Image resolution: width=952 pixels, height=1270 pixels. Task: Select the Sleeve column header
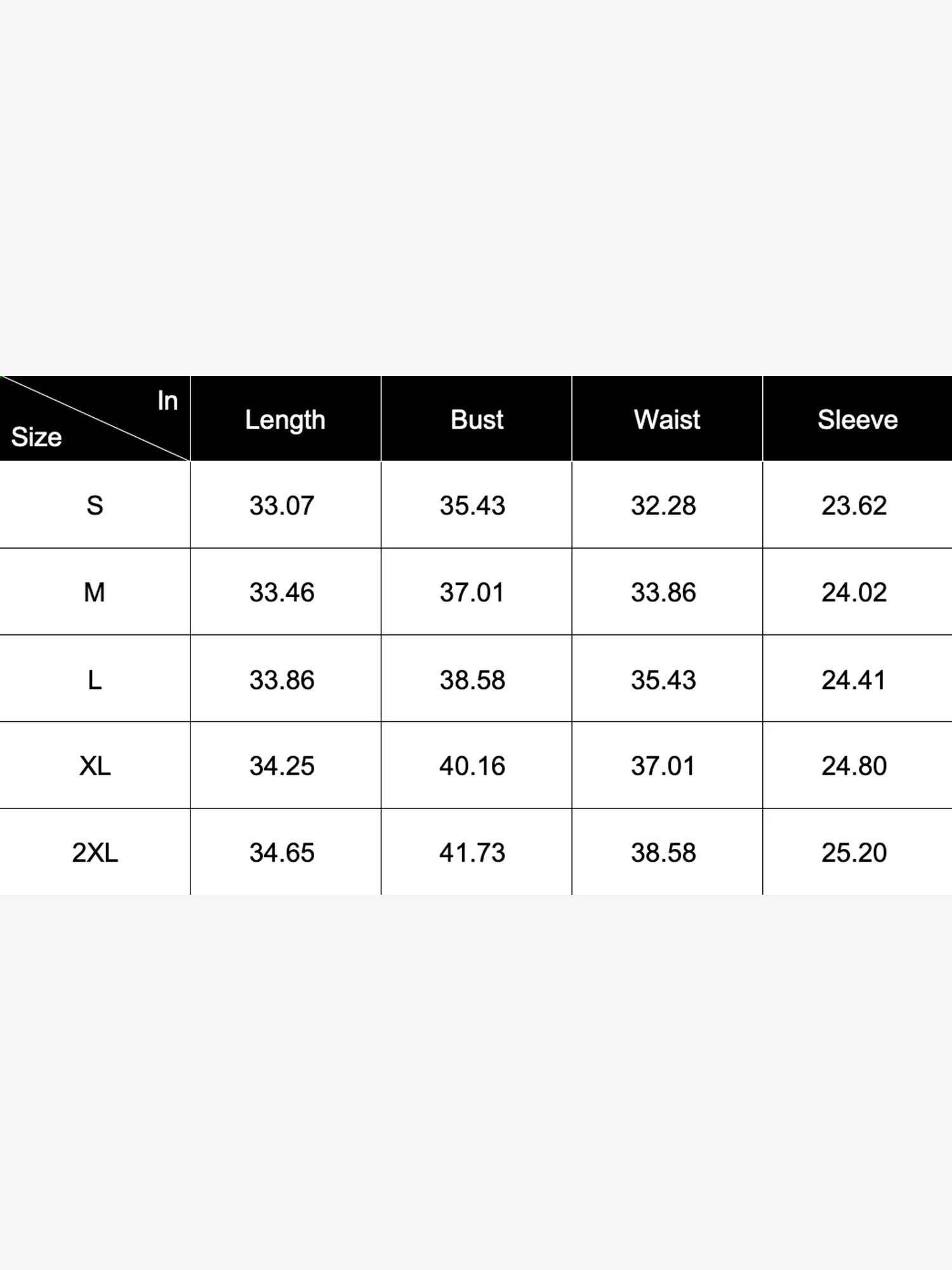point(857,420)
